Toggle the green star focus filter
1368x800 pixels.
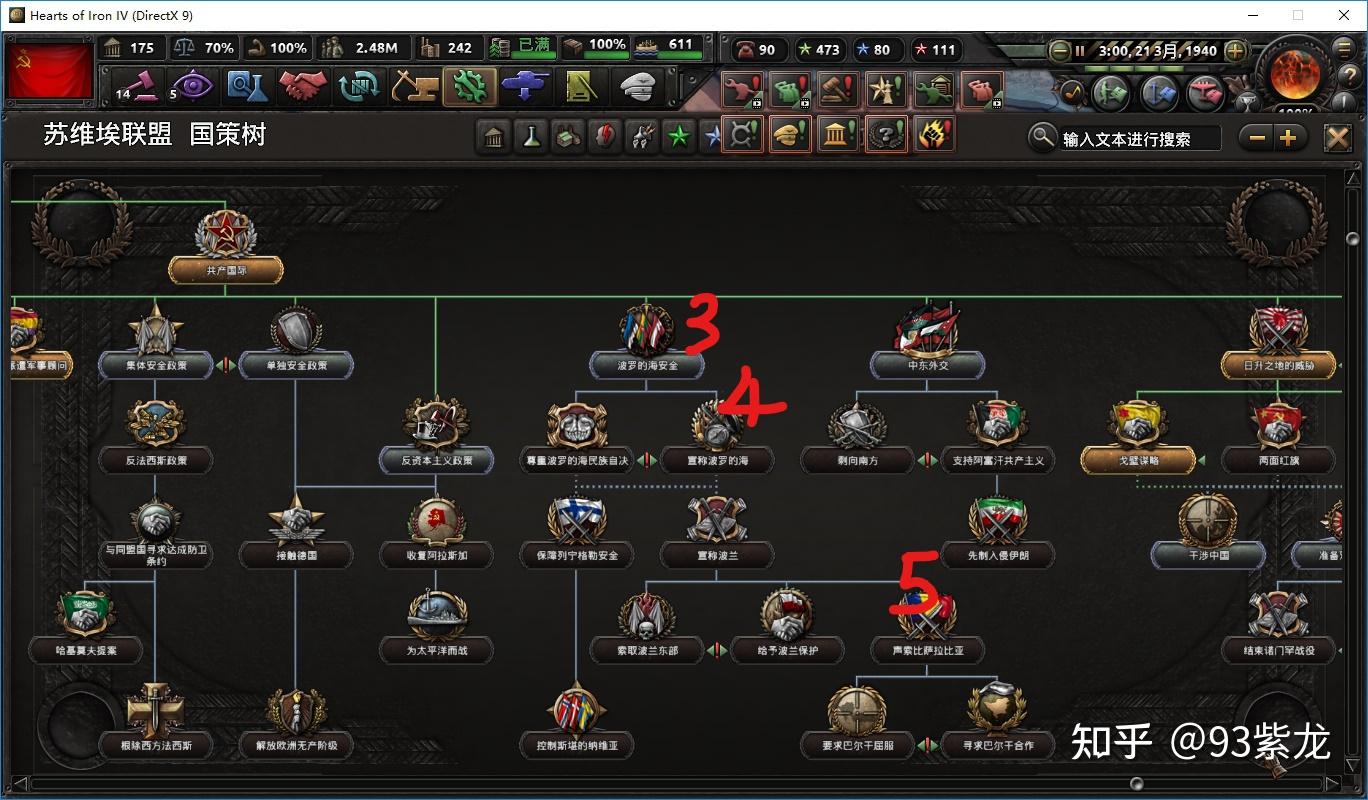[680, 137]
